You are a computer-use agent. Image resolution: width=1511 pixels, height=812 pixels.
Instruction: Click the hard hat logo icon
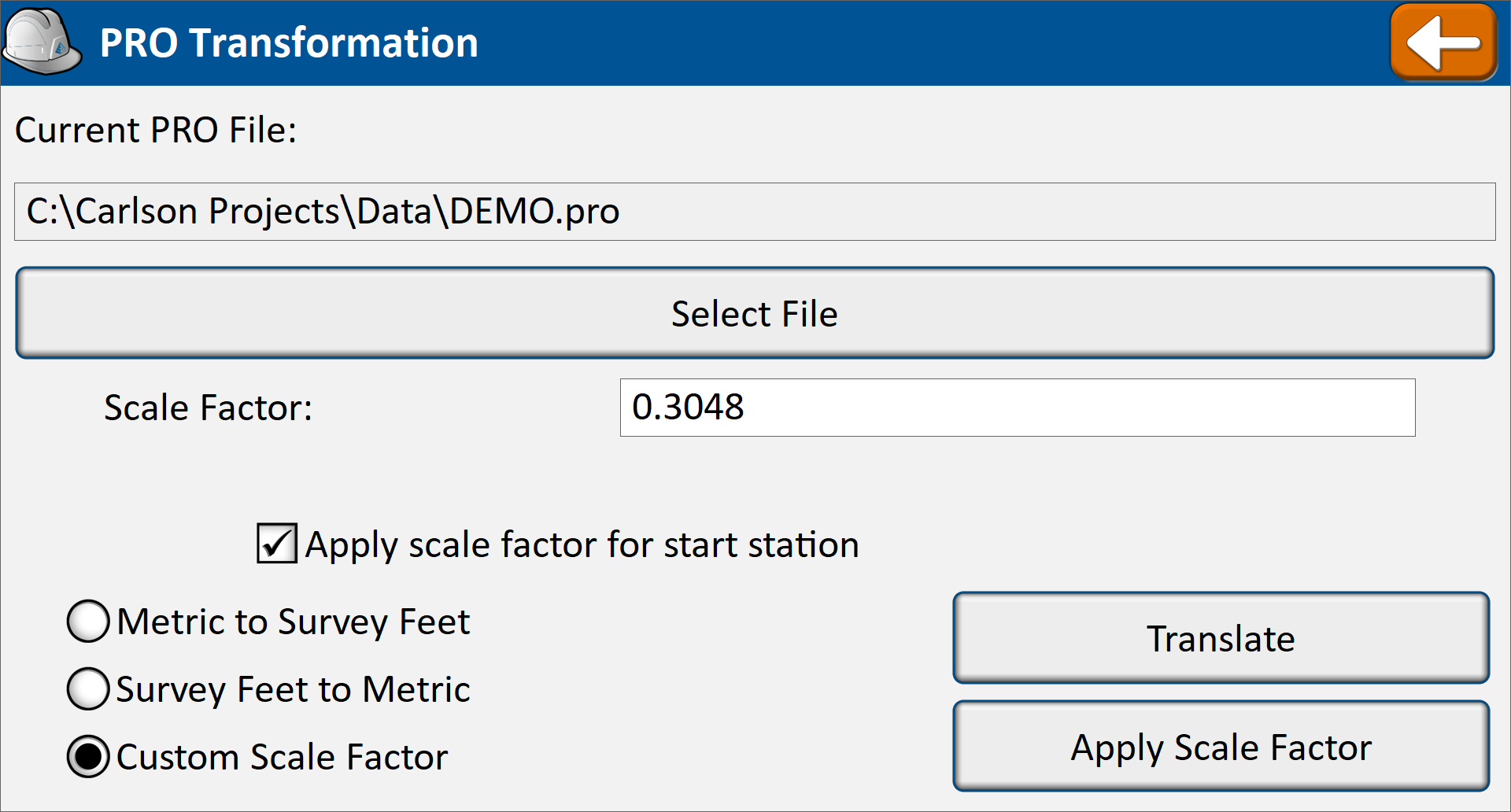[x=42, y=42]
